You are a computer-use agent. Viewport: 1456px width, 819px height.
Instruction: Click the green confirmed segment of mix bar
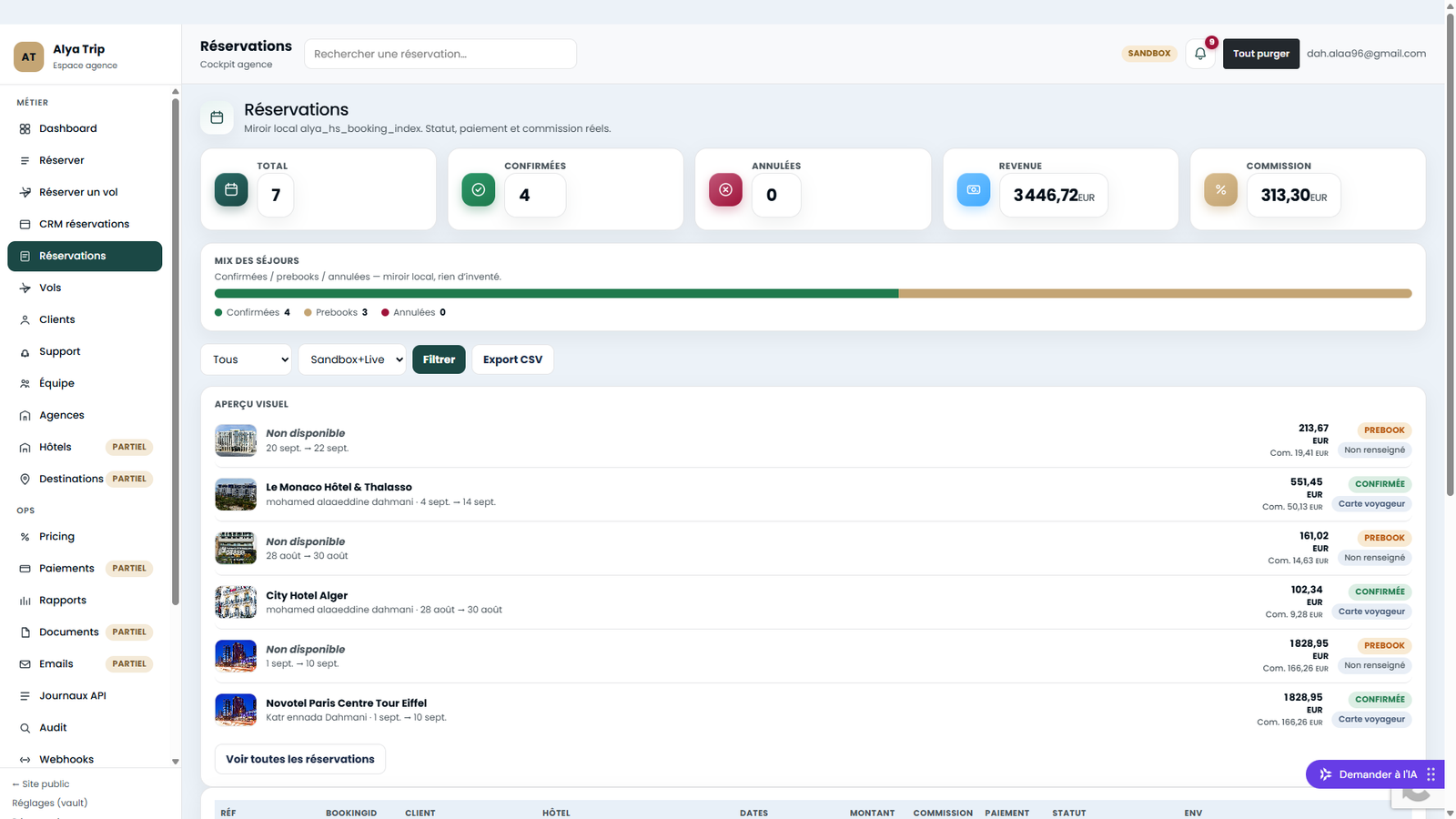(x=557, y=294)
